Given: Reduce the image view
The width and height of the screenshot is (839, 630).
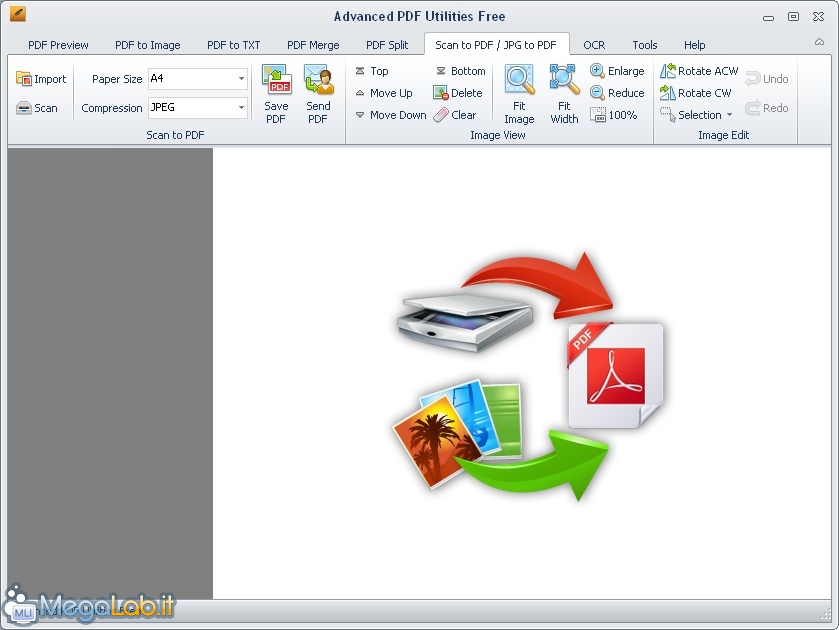Looking at the screenshot, I should click(x=617, y=93).
